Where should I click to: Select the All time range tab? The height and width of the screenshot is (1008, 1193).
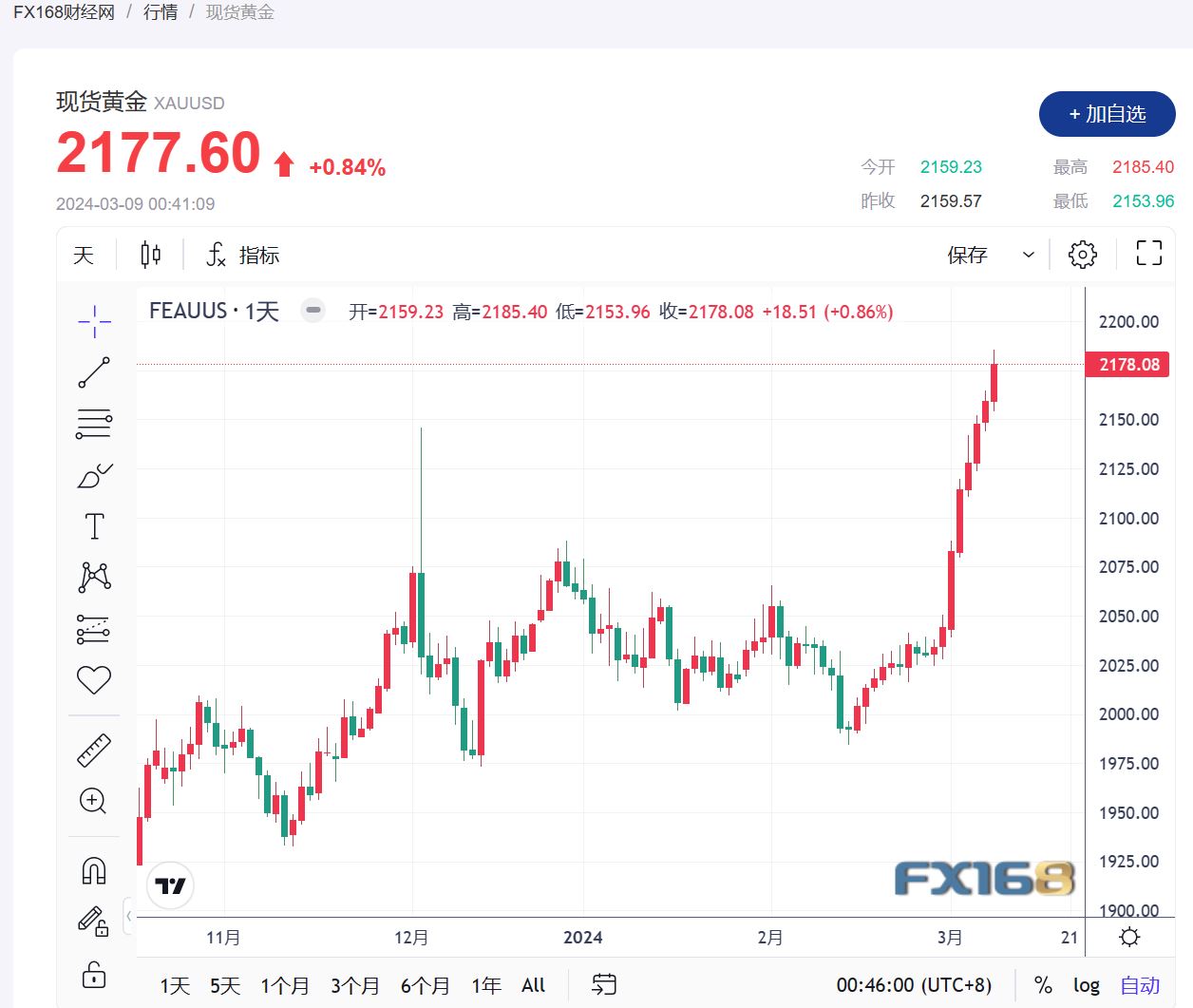click(x=532, y=985)
